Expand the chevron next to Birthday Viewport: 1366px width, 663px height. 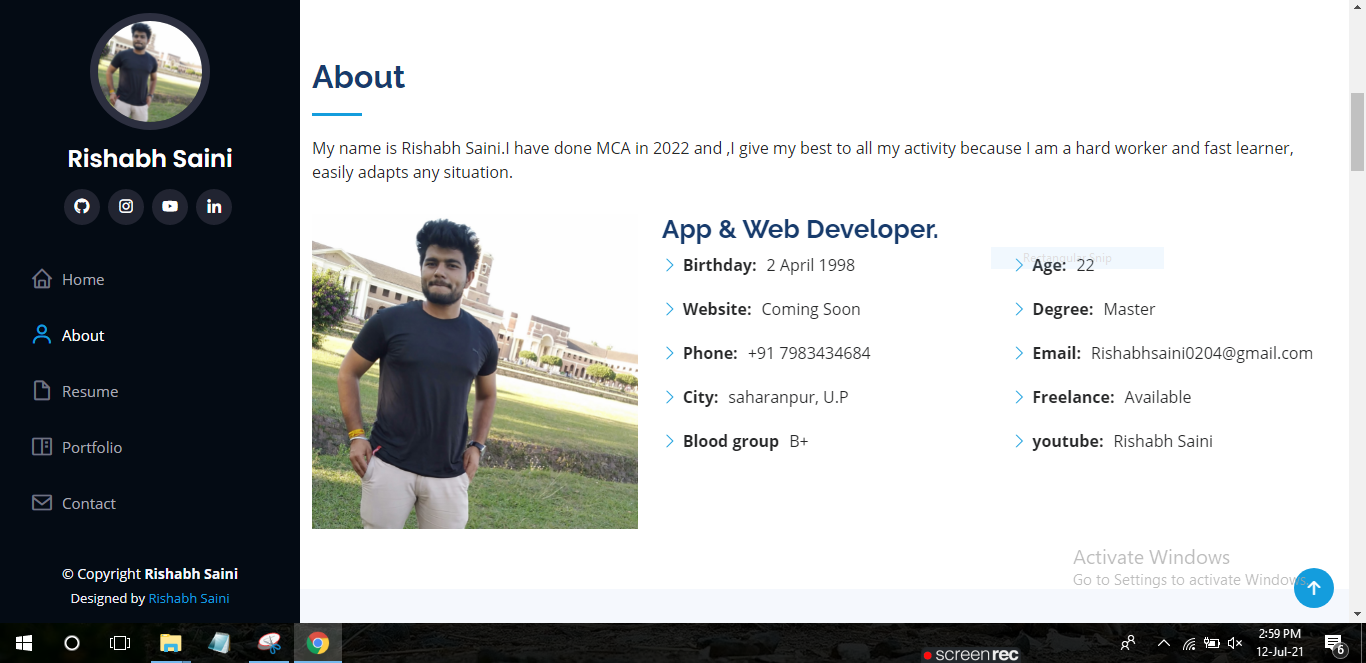(x=668, y=265)
